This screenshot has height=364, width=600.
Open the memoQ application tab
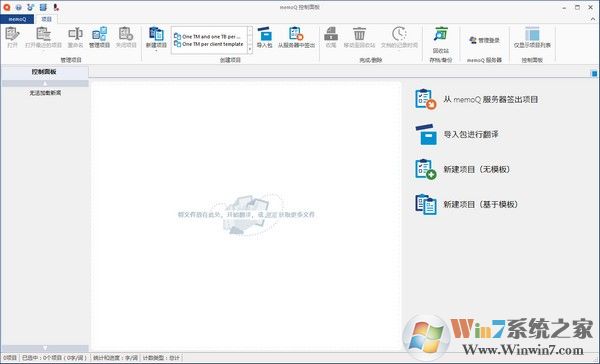pyautogui.click(x=17, y=19)
